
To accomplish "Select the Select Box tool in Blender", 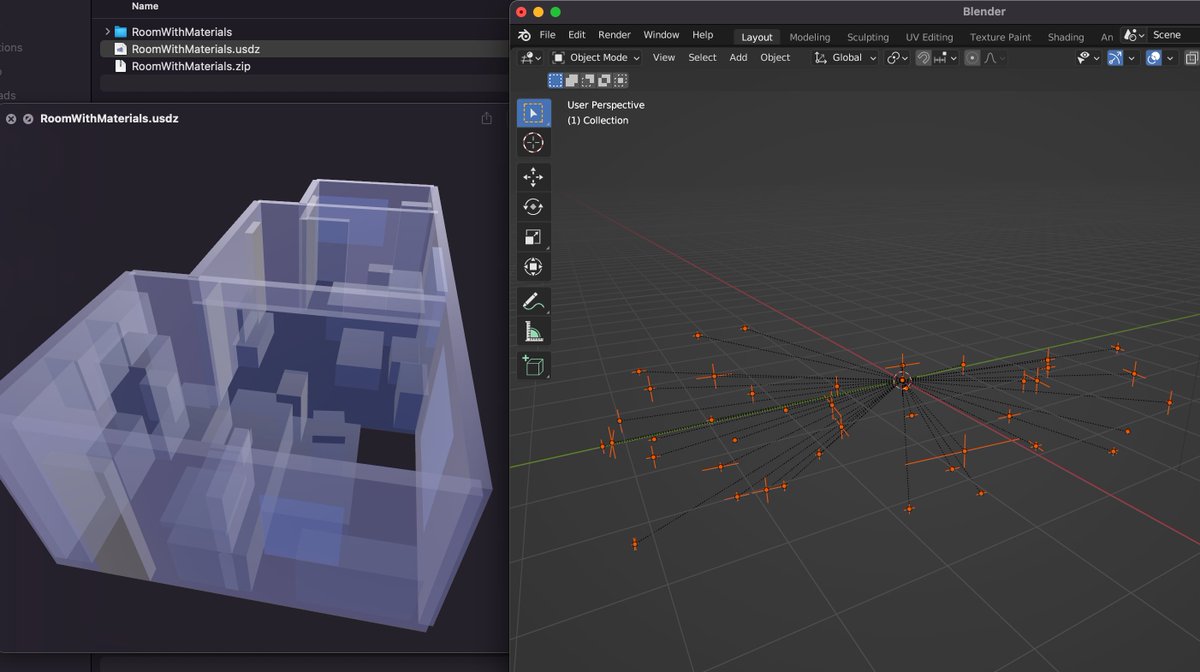I will click(x=533, y=113).
